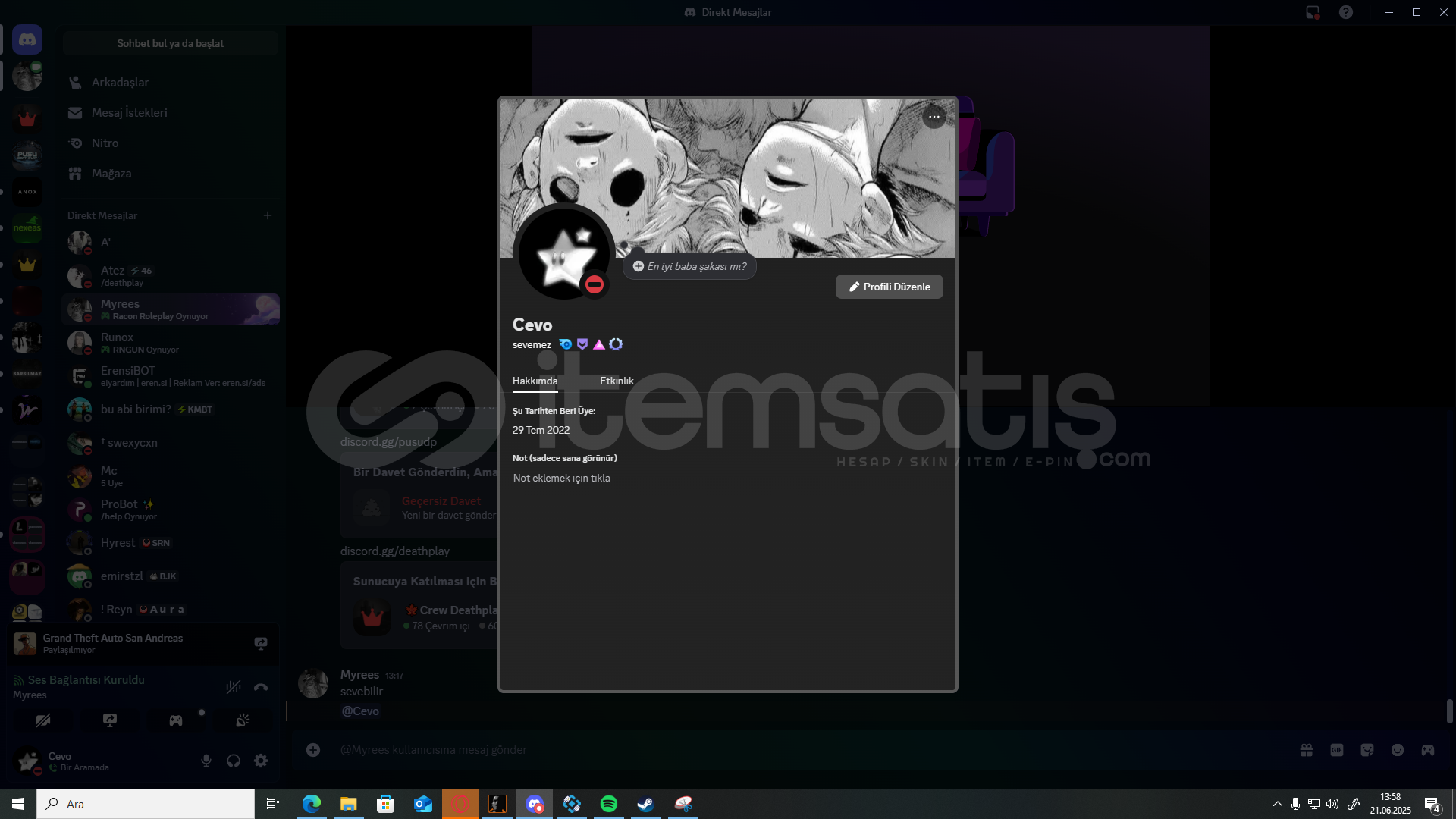Toggle headphone deafen in user panel
This screenshot has height=819, width=1456.
[x=234, y=761]
